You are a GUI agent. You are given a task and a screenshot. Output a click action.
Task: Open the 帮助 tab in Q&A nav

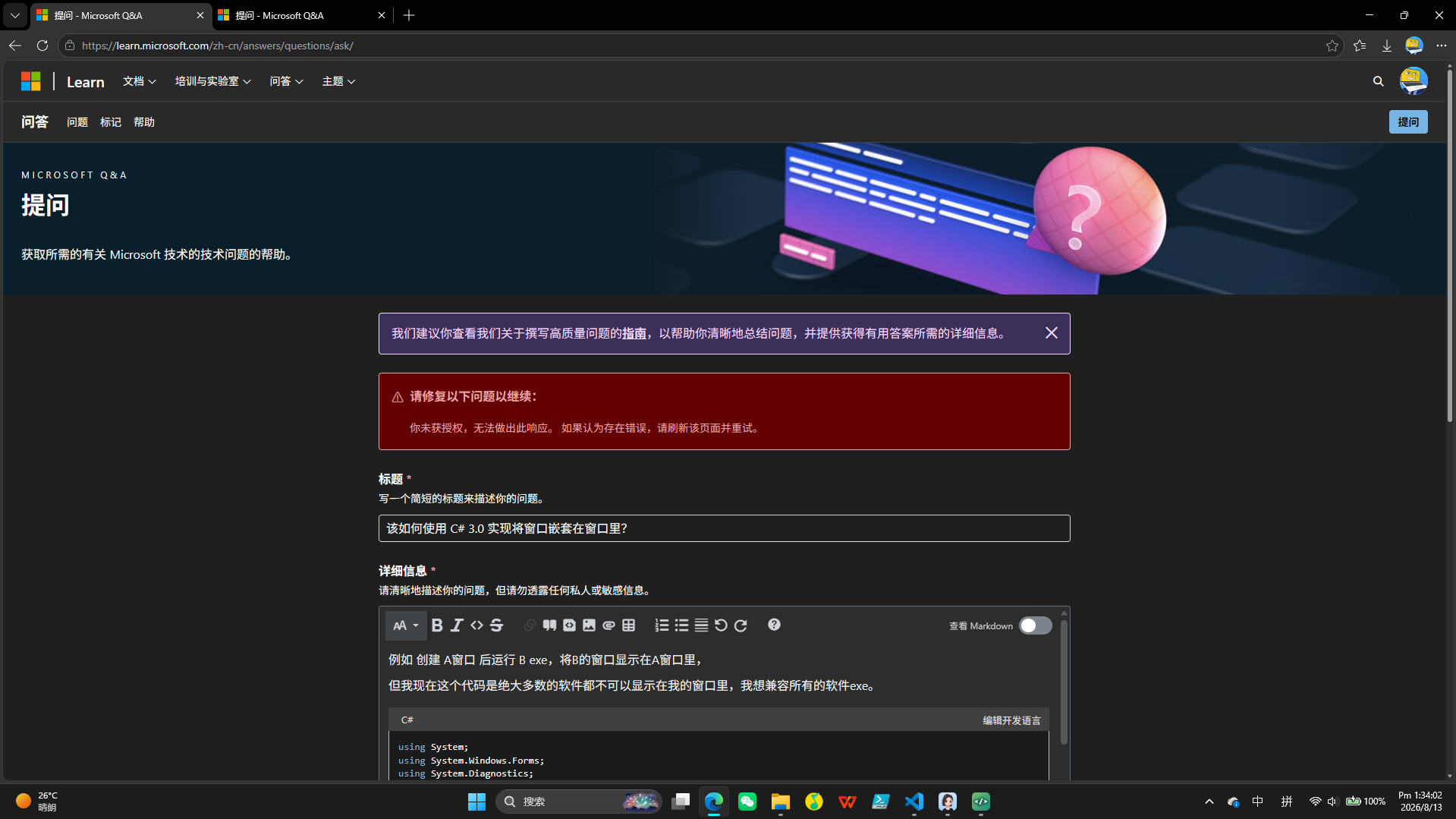pos(144,122)
